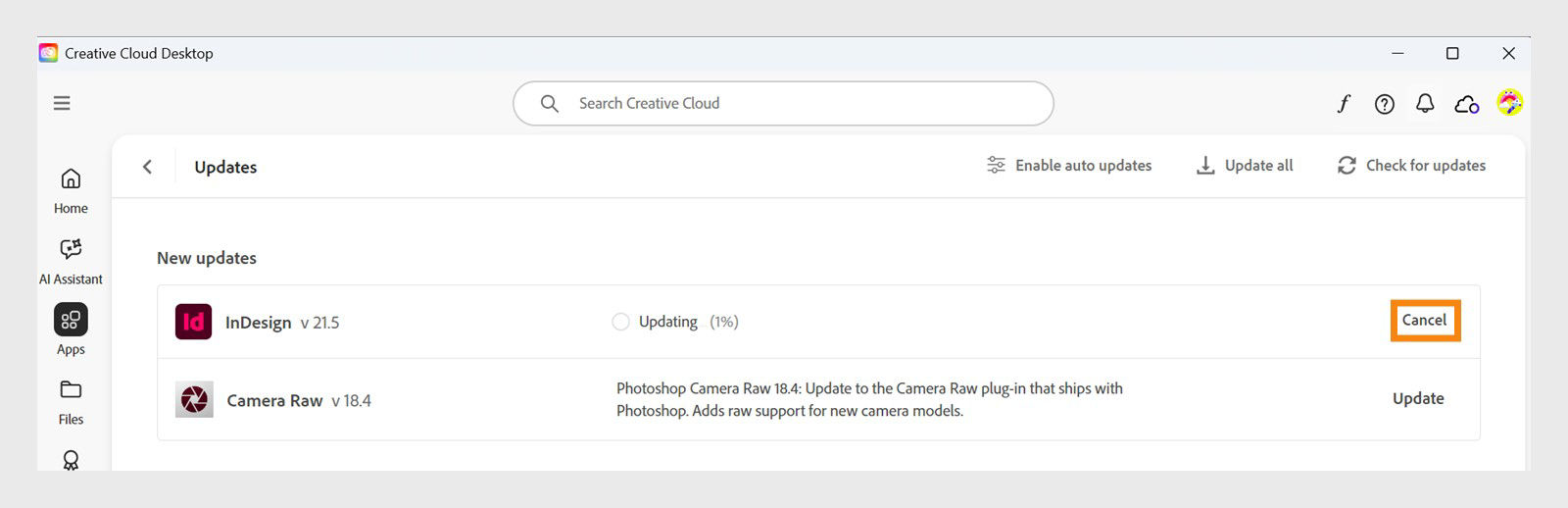Select Apps in the sidebar
Image resolution: width=1568 pixels, height=508 pixels.
[71, 330]
